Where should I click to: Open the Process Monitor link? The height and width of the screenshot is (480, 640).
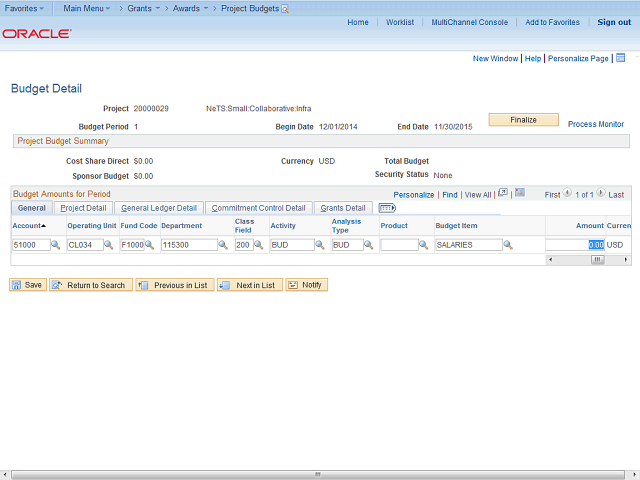pos(595,124)
